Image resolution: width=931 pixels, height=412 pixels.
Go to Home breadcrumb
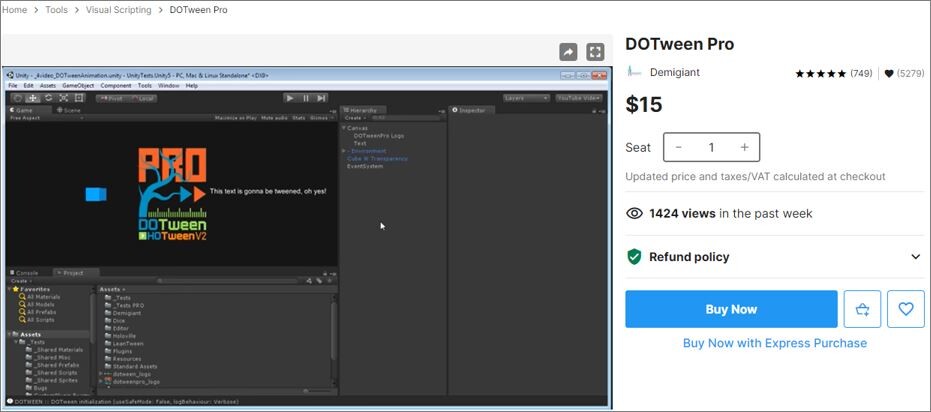(x=14, y=10)
